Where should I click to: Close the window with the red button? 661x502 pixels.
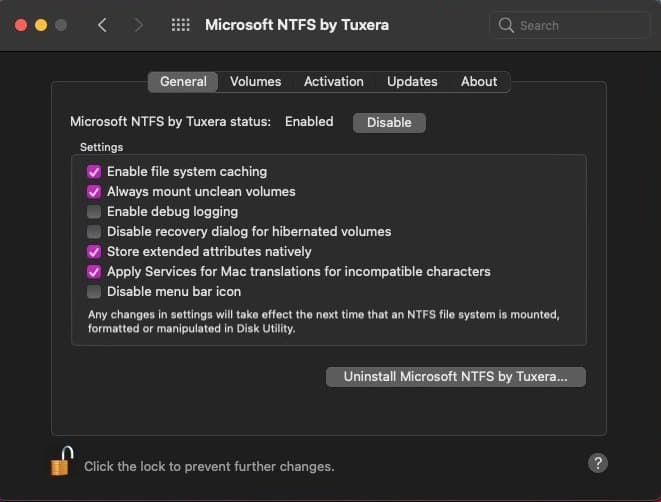[21, 25]
